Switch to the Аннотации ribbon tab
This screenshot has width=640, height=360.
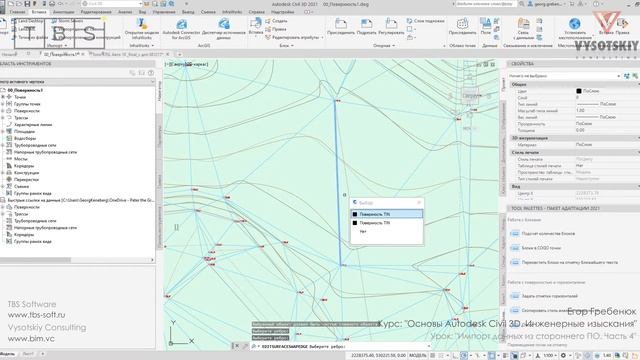point(64,12)
